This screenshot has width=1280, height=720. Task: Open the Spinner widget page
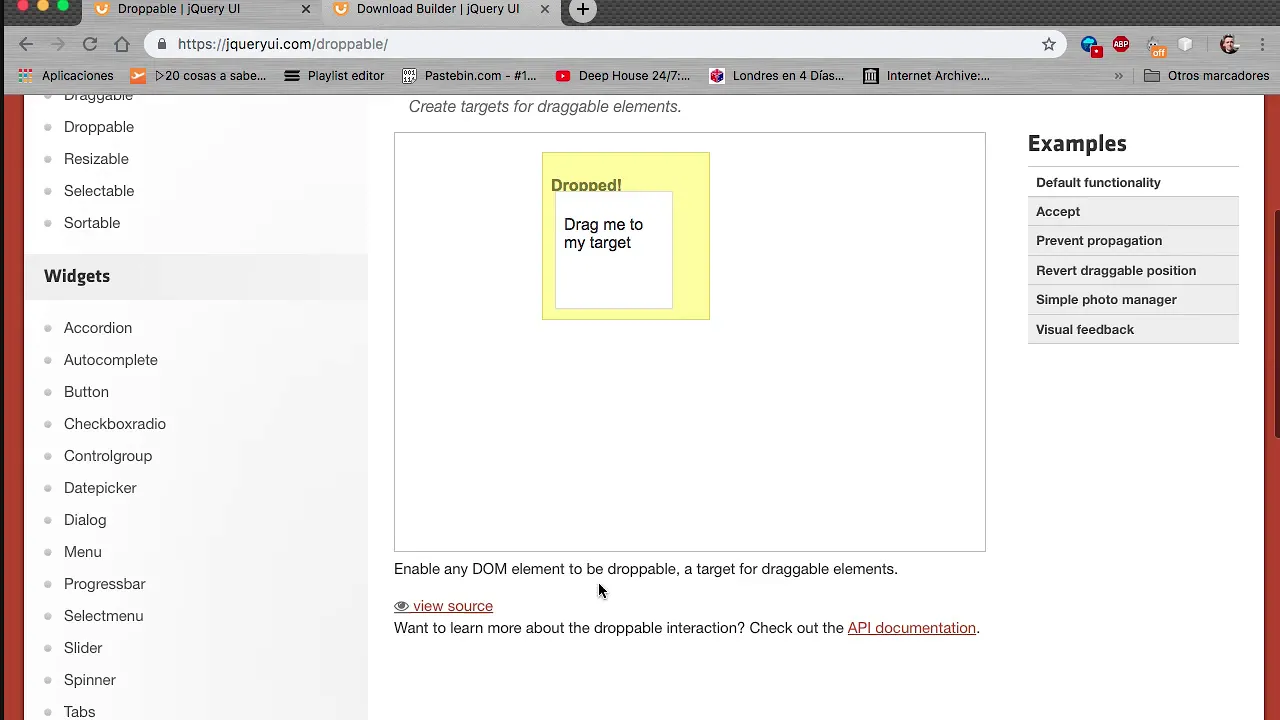(x=90, y=680)
